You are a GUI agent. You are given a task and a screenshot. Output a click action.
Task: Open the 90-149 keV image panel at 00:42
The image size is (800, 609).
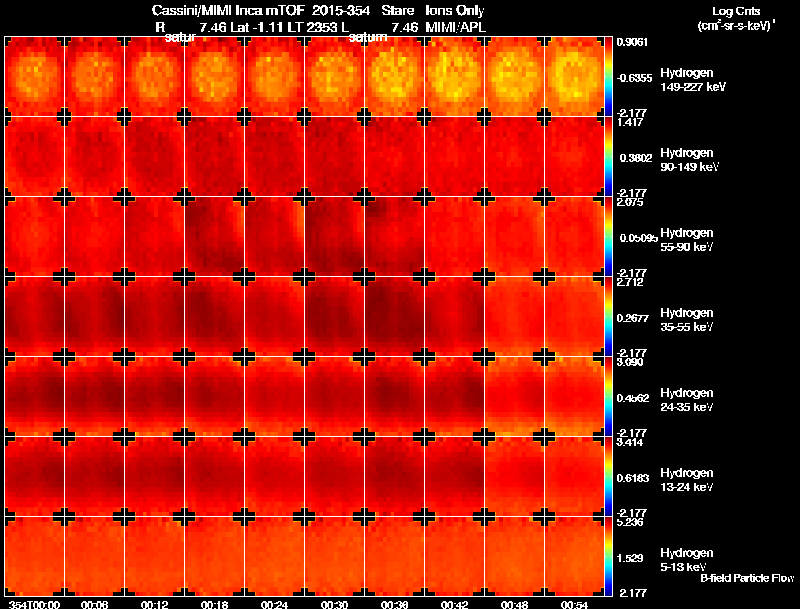pyautogui.click(x=454, y=157)
